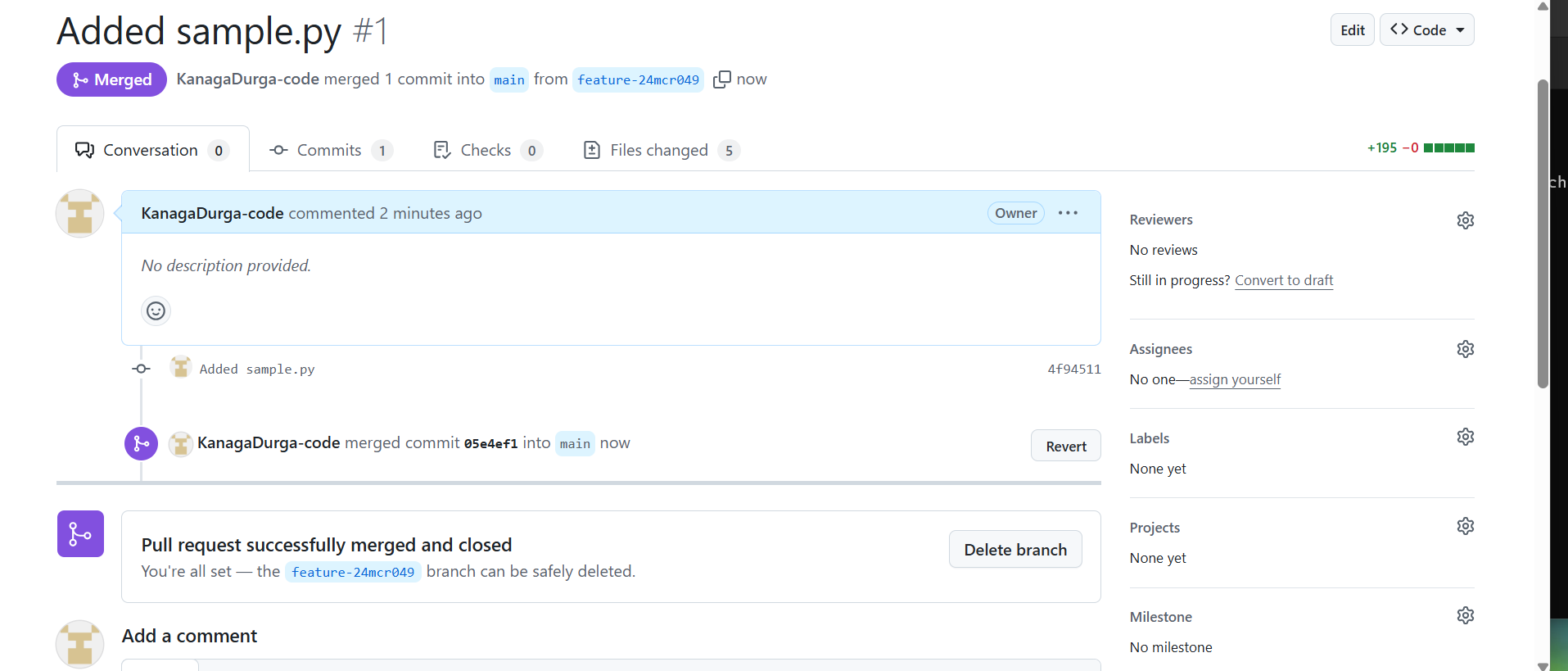Click the small avatar next to Added sample.py
Image resolution: width=1568 pixels, height=671 pixels.
click(x=180, y=367)
